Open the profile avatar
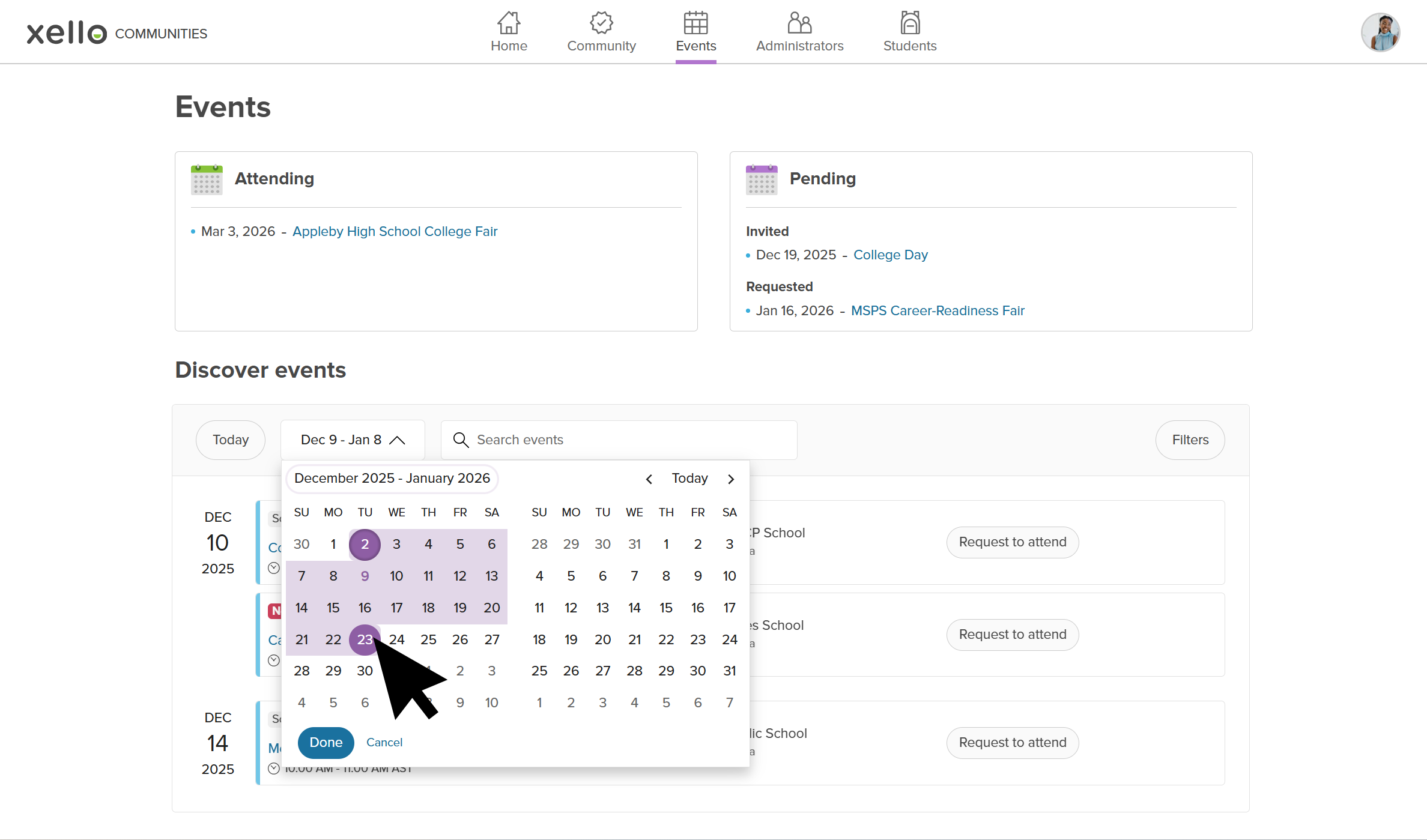1427x840 pixels. pos(1380,32)
